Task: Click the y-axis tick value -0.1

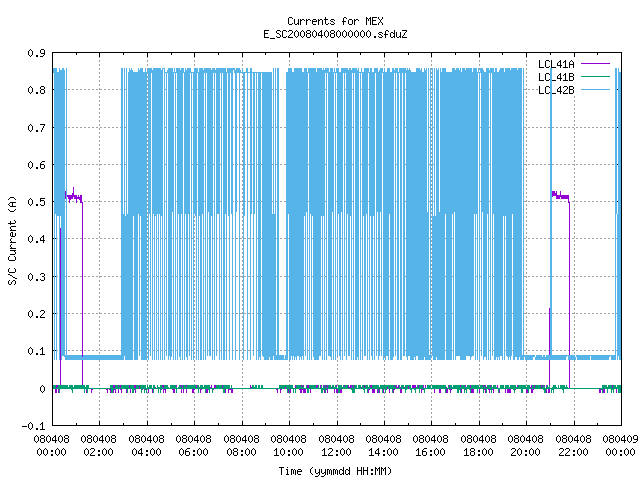Action: click(33, 426)
